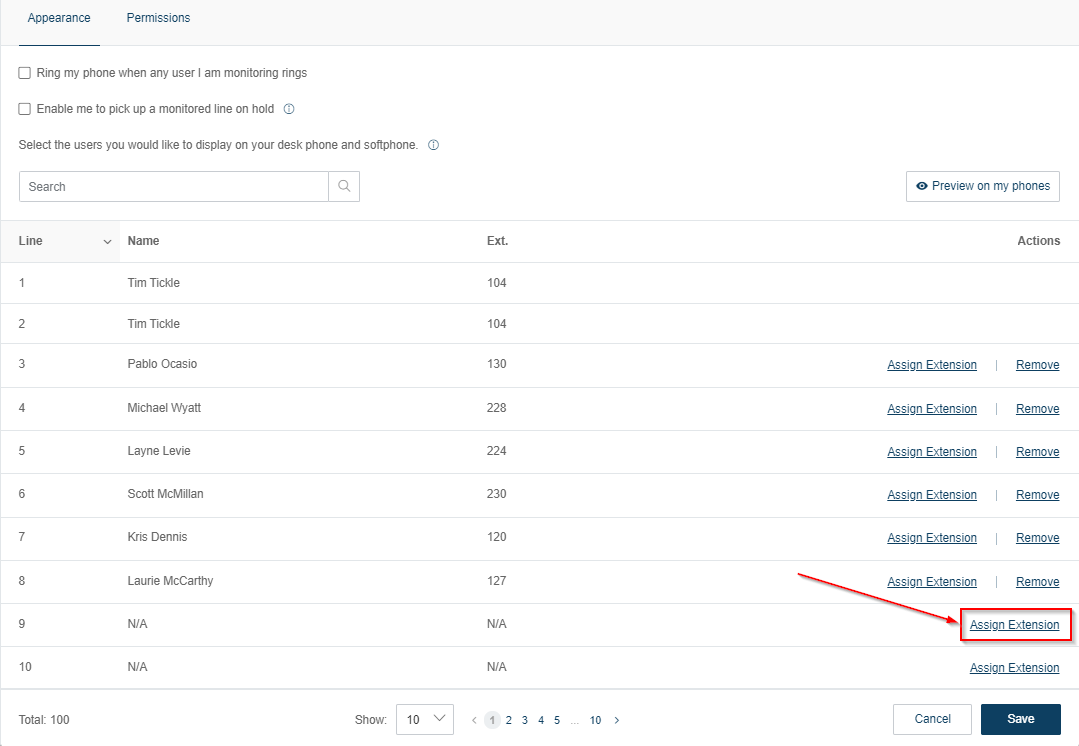Switch to the Permissions tab
Screen dimensions: 1079x746
click(x=158, y=18)
